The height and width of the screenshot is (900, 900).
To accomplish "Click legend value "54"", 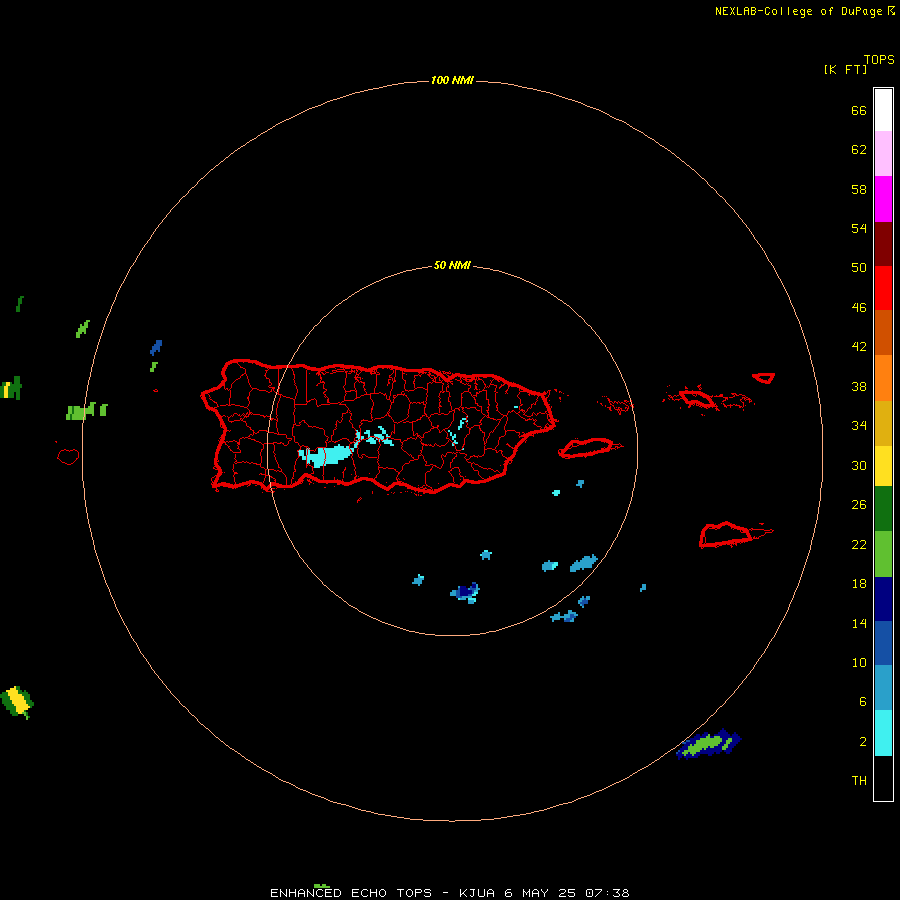I will point(859,228).
